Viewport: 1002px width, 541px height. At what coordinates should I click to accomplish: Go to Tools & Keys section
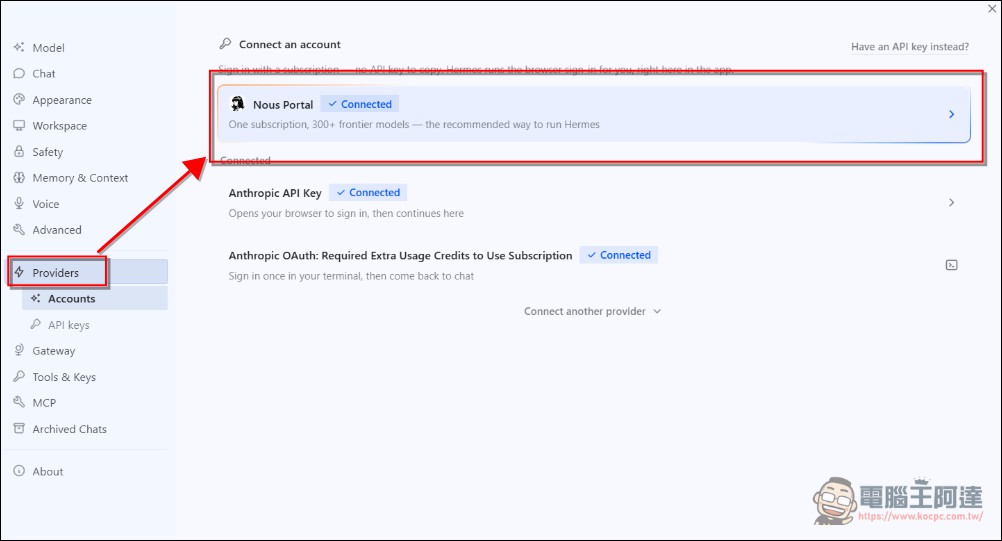[x=88, y=376]
